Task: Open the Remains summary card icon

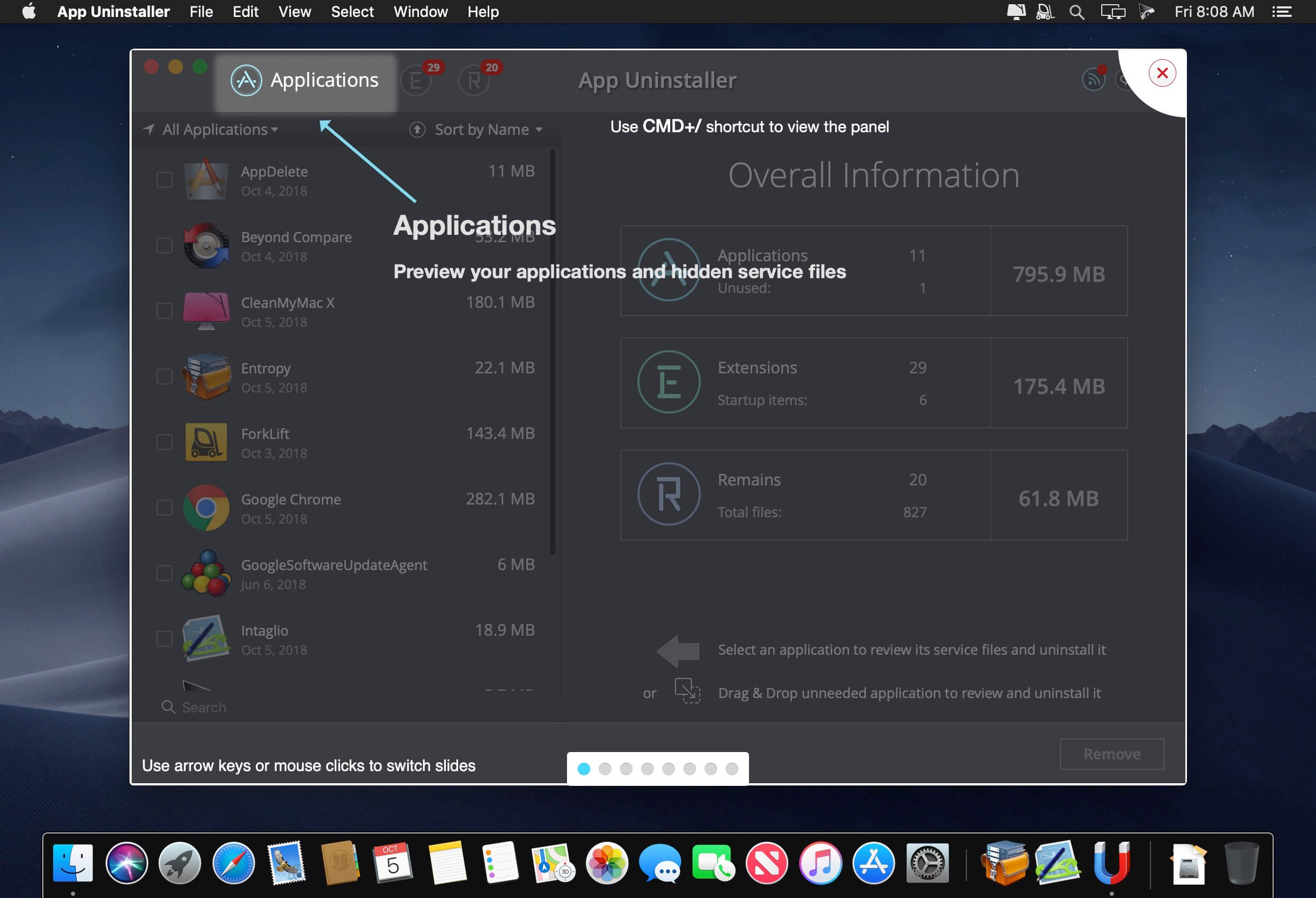Action: [x=669, y=494]
